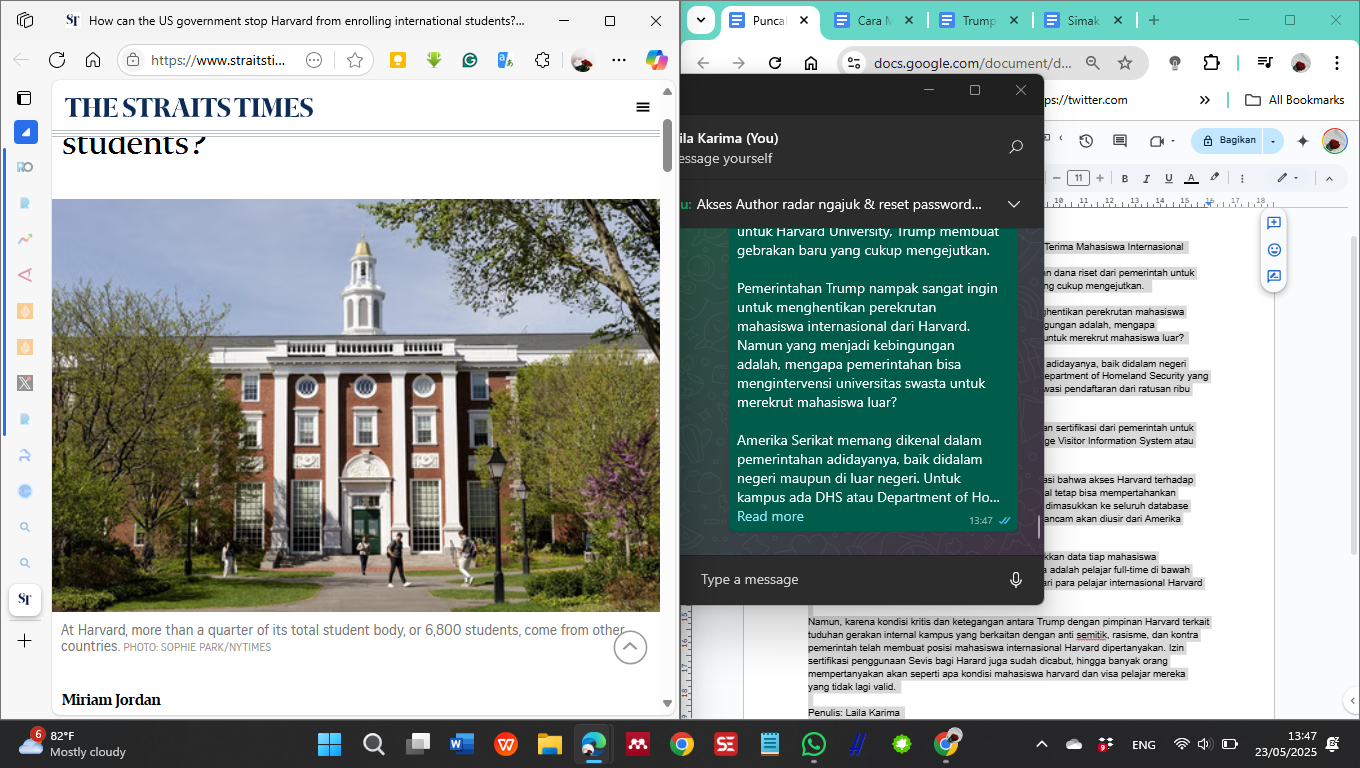
Task: Open the Bagikan dropdown arrow
Action: [1273, 141]
